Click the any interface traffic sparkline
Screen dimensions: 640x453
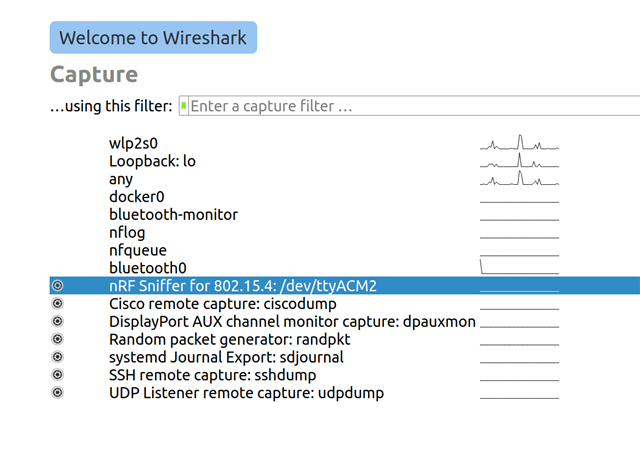point(520,178)
